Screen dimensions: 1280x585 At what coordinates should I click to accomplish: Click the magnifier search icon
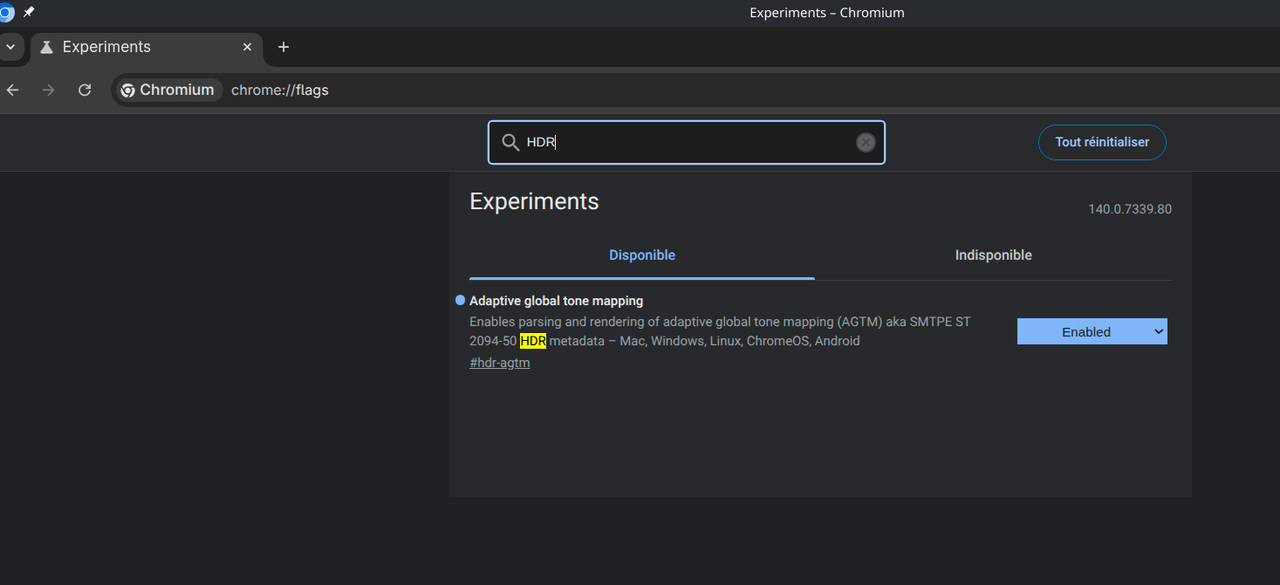(510, 142)
